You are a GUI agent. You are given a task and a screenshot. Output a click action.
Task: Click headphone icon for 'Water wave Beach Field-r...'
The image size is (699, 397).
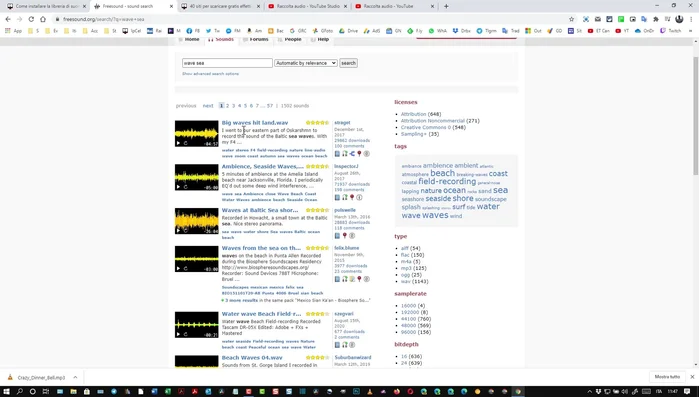[345, 345]
